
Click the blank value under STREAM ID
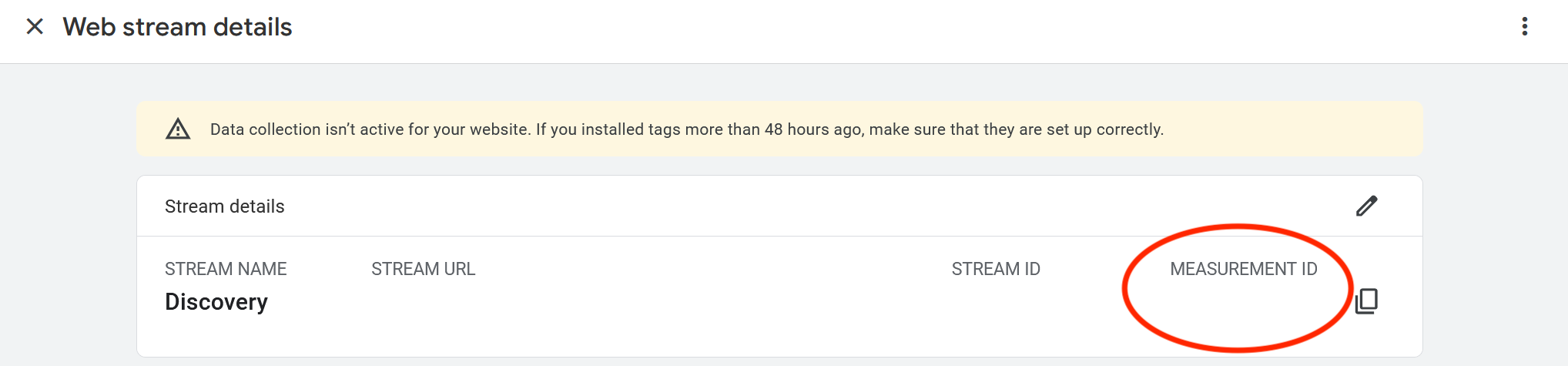[x=995, y=302]
